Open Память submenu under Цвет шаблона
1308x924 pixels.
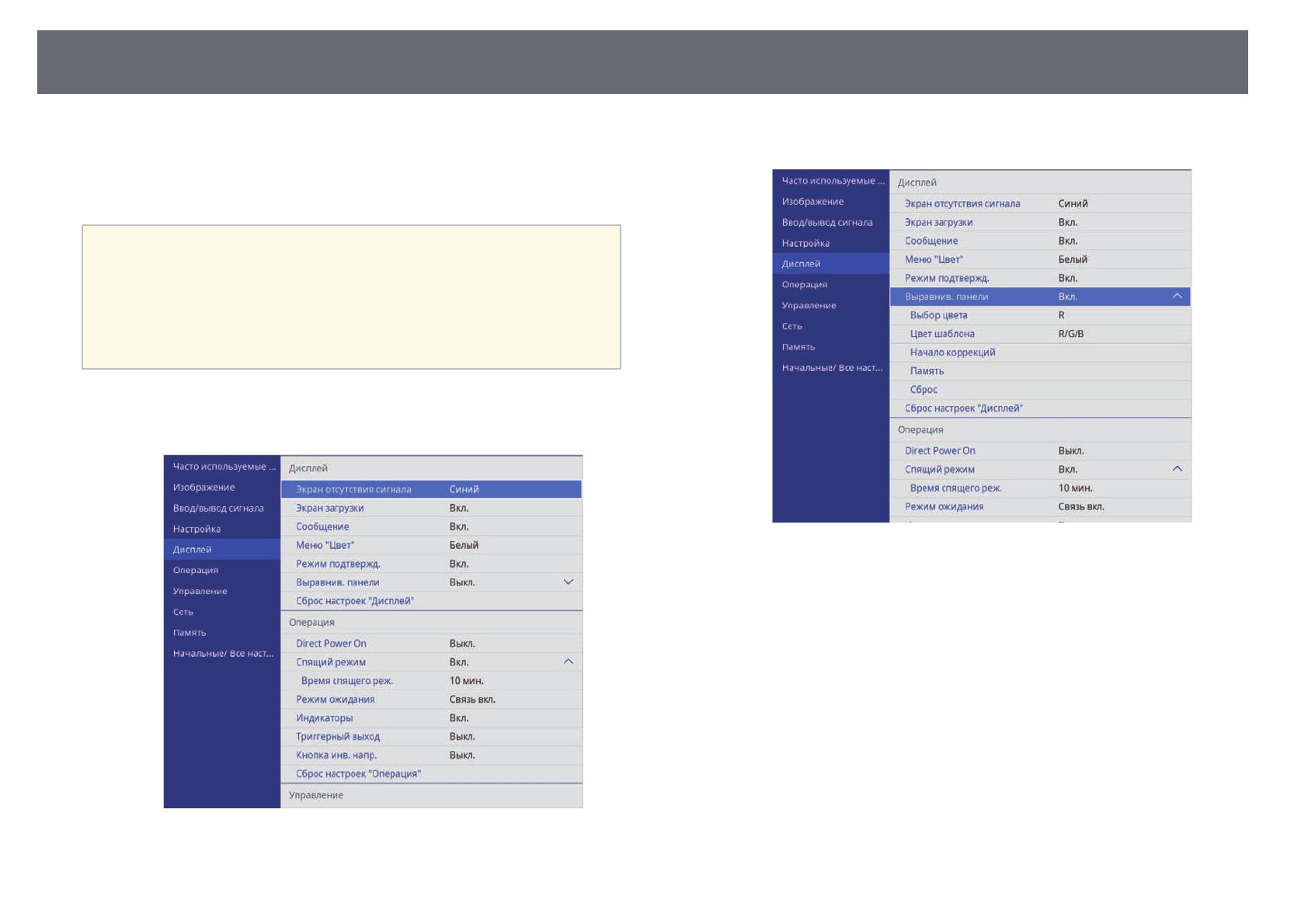(927, 371)
